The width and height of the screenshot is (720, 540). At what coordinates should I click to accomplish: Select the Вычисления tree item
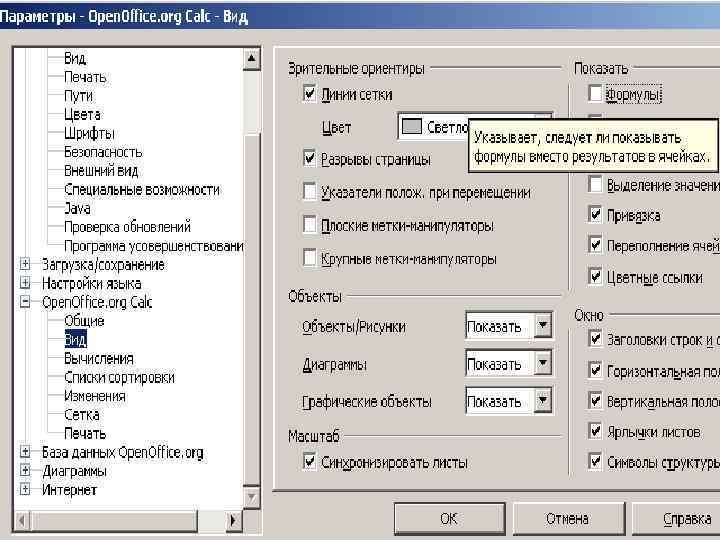pos(99,358)
